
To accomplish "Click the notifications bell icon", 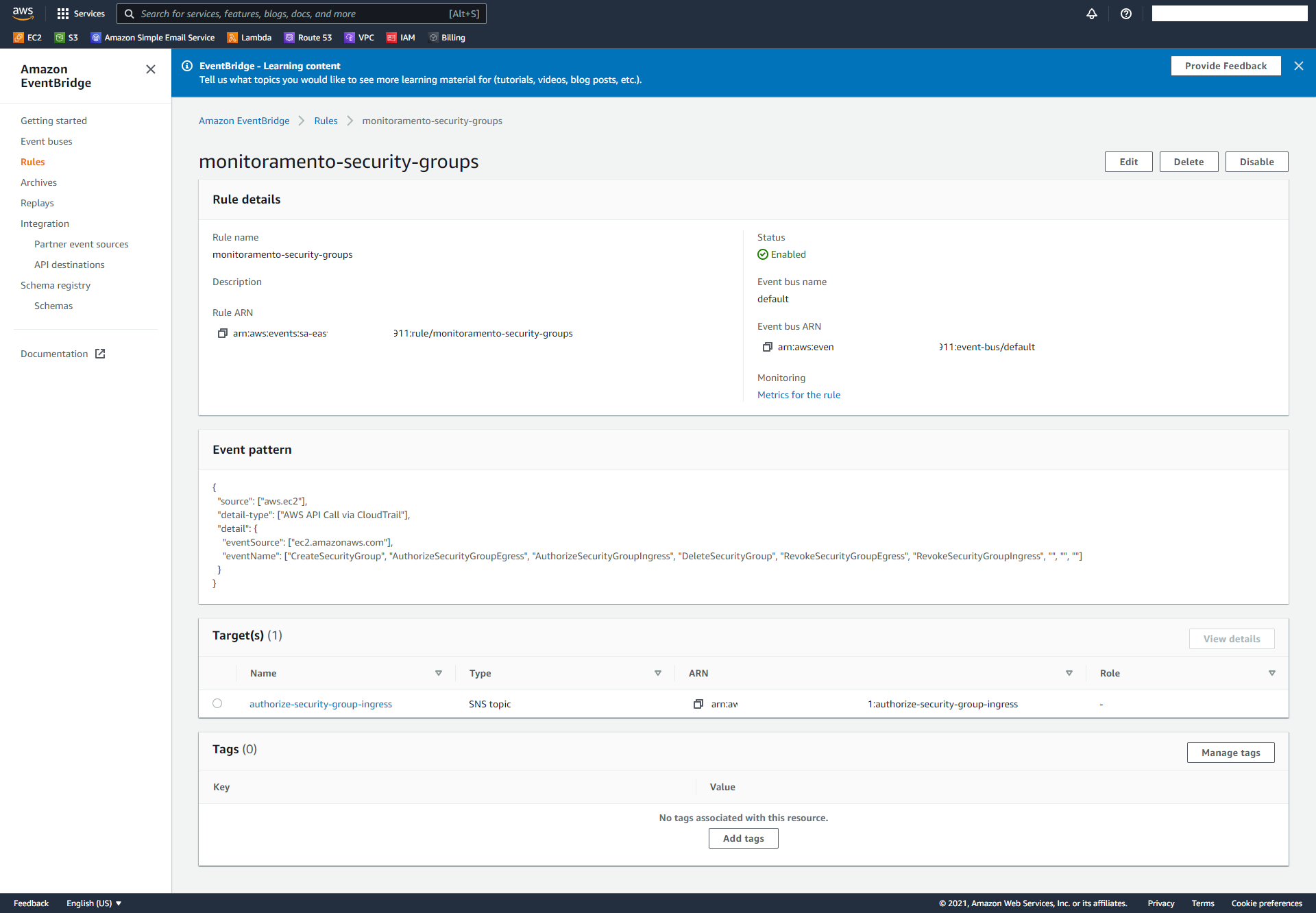I will coord(1091,14).
